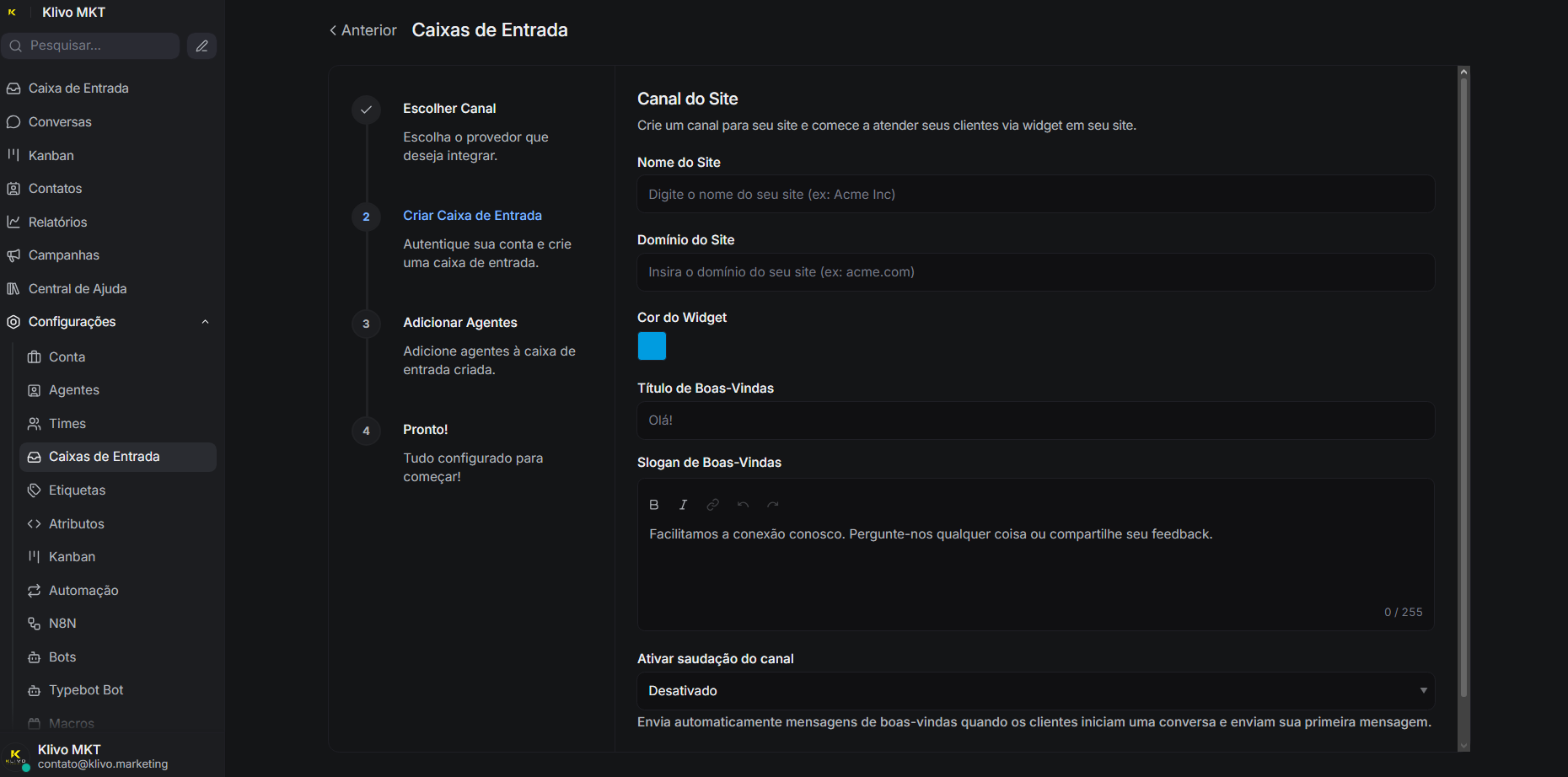Viewport: 1568px width, 777px height.
Task: Click the Pesquisar search field
Action: click(91, 46)
